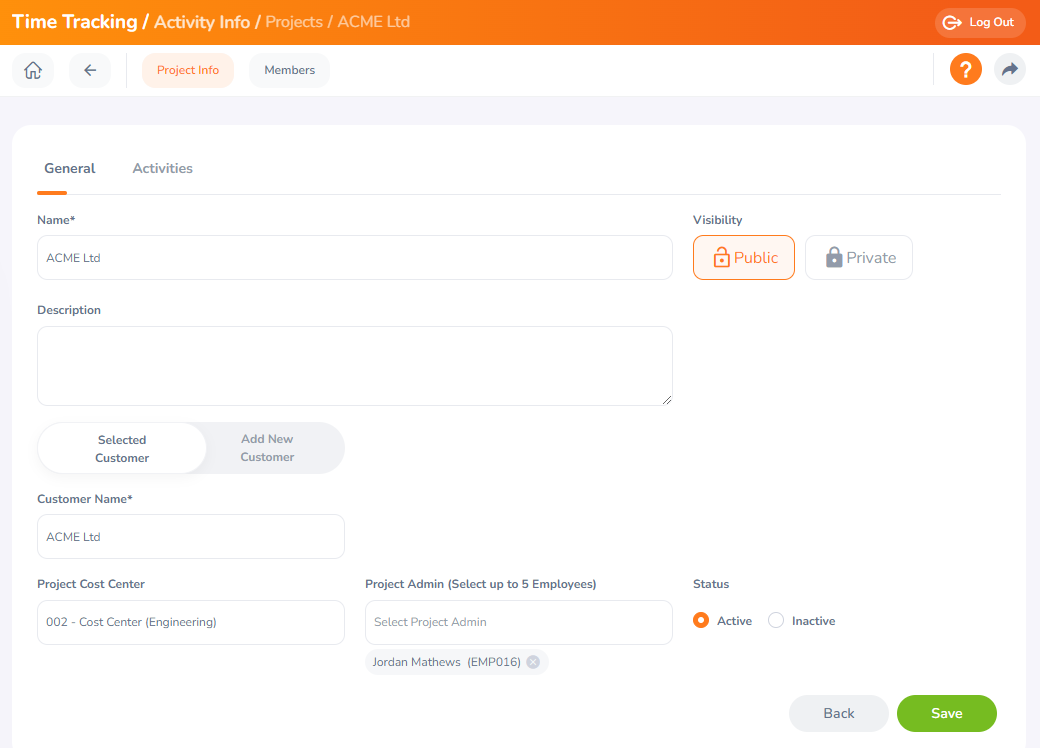
Task: Save the project with green Save button
Action: point(946,714)
